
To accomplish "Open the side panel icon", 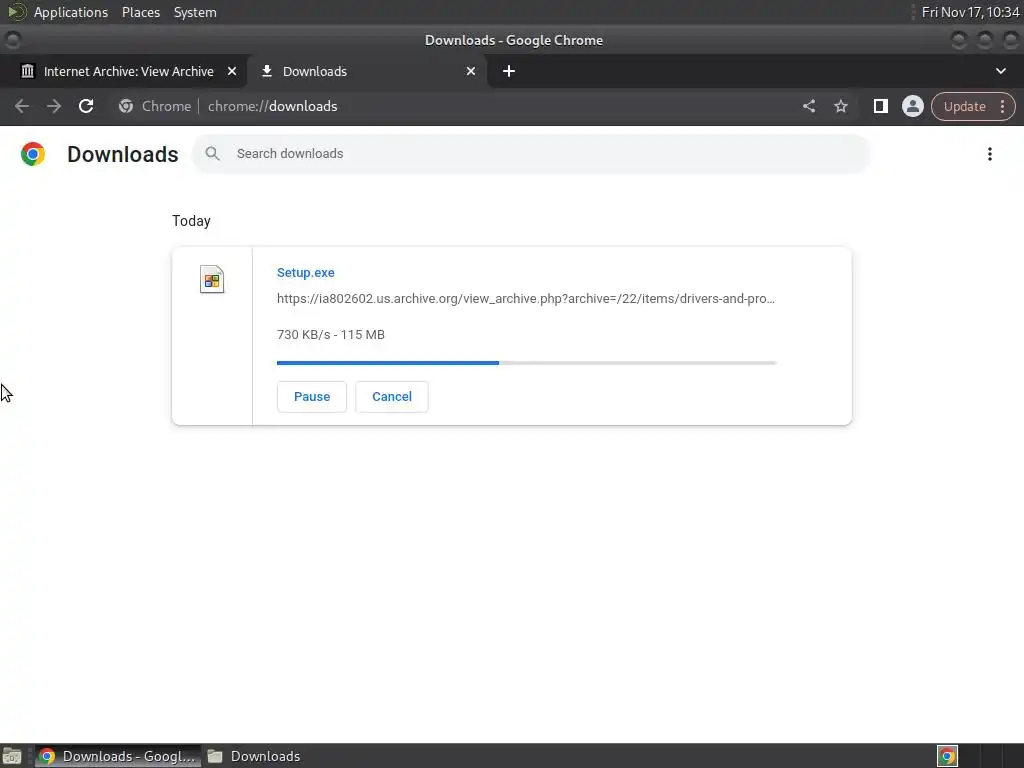I will click(880, 106).
